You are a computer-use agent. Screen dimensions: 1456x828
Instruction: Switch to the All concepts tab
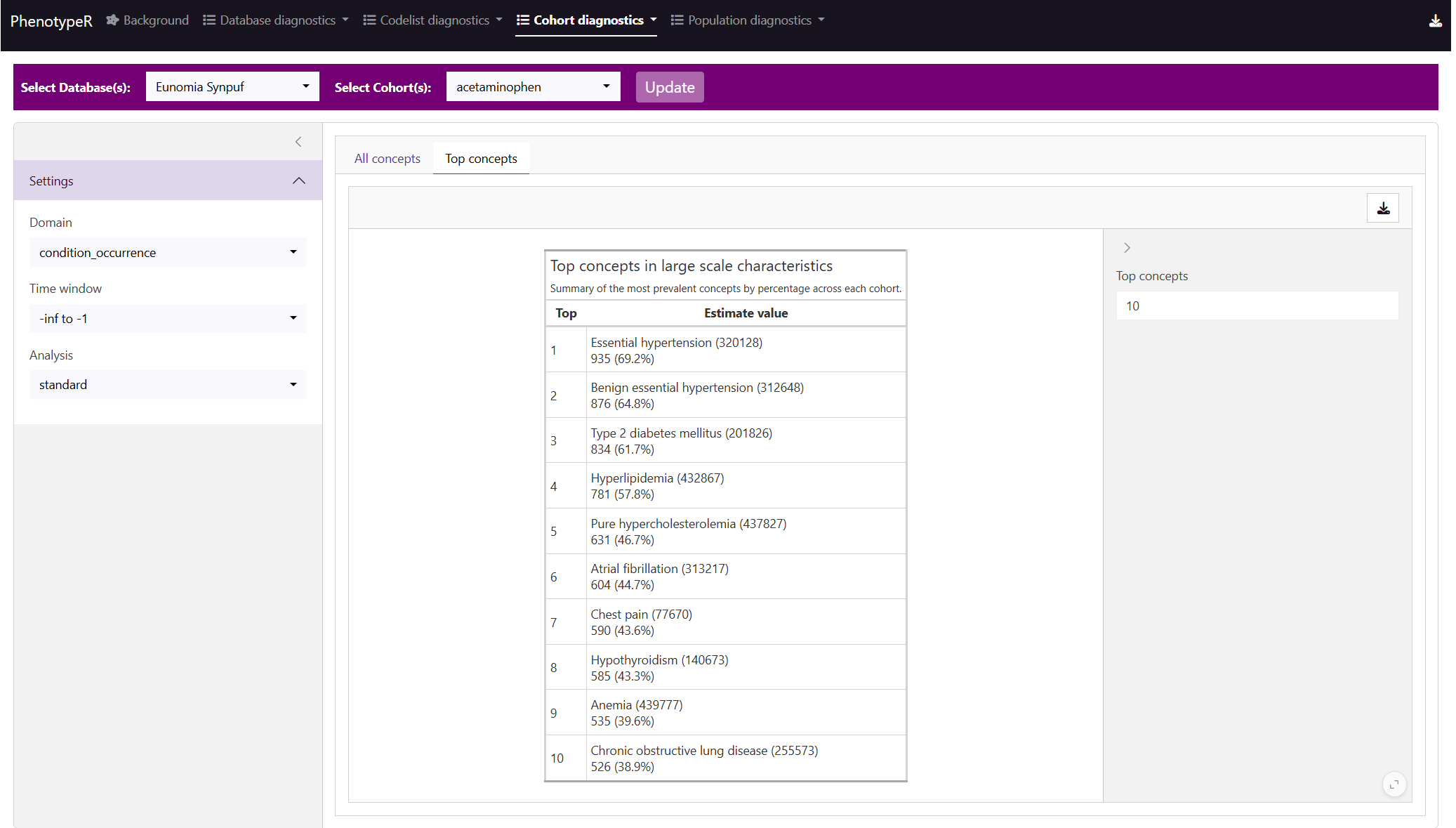(x=387, y=159)
